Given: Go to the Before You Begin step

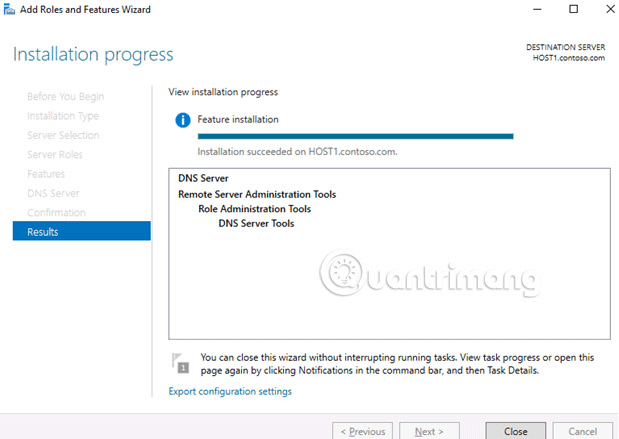Looking at the screenshot, I should click(66, 96).
